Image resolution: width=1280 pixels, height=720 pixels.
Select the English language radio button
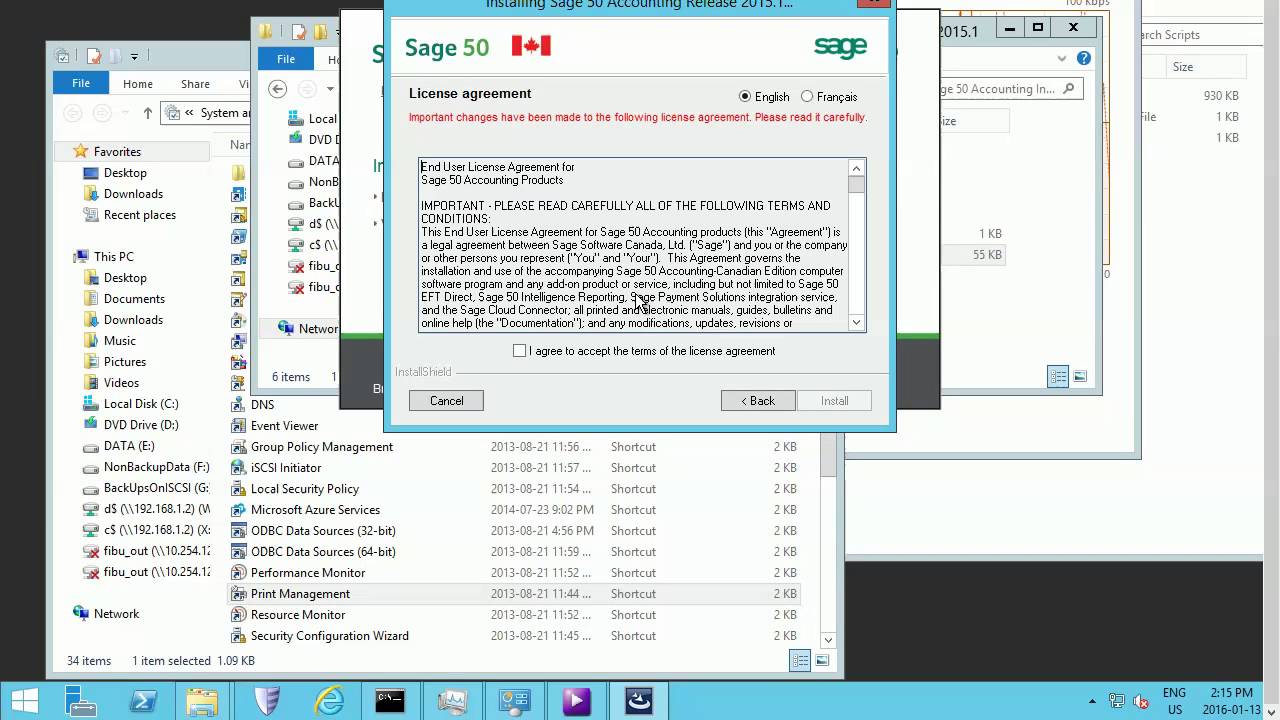click(745, 97)
